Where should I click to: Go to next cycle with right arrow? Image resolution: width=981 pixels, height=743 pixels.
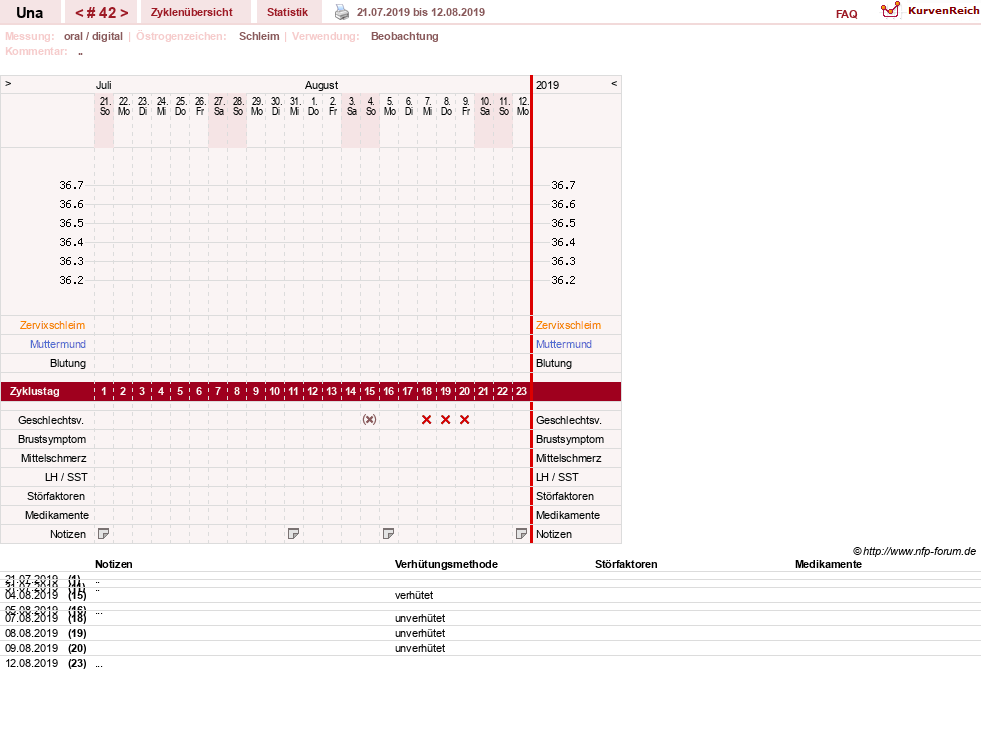click(x=124, y=13)
